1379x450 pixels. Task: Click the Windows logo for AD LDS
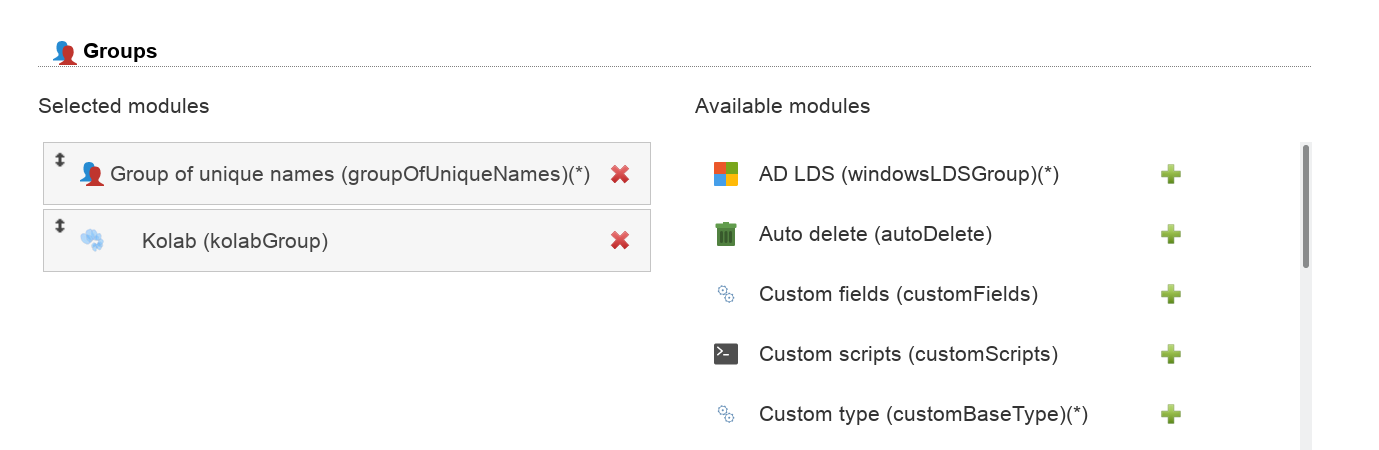coord(726,174)
